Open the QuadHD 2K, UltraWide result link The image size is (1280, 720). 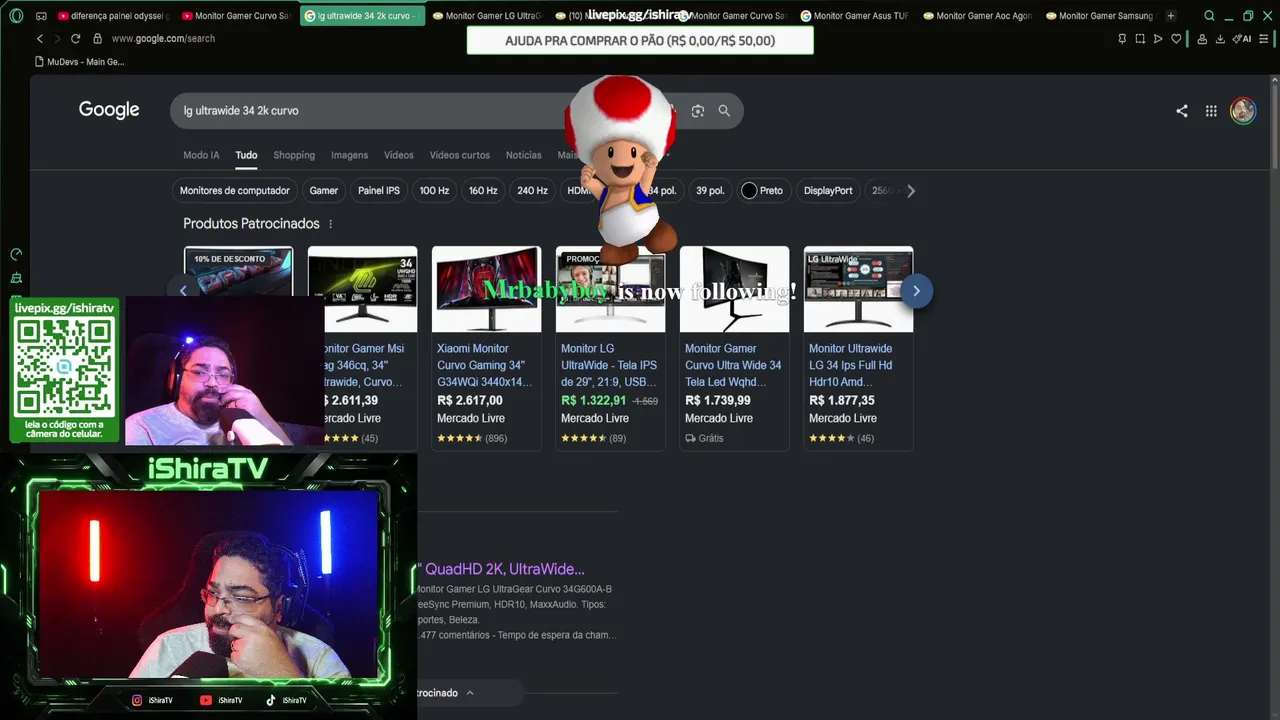[x=502, y=569]
